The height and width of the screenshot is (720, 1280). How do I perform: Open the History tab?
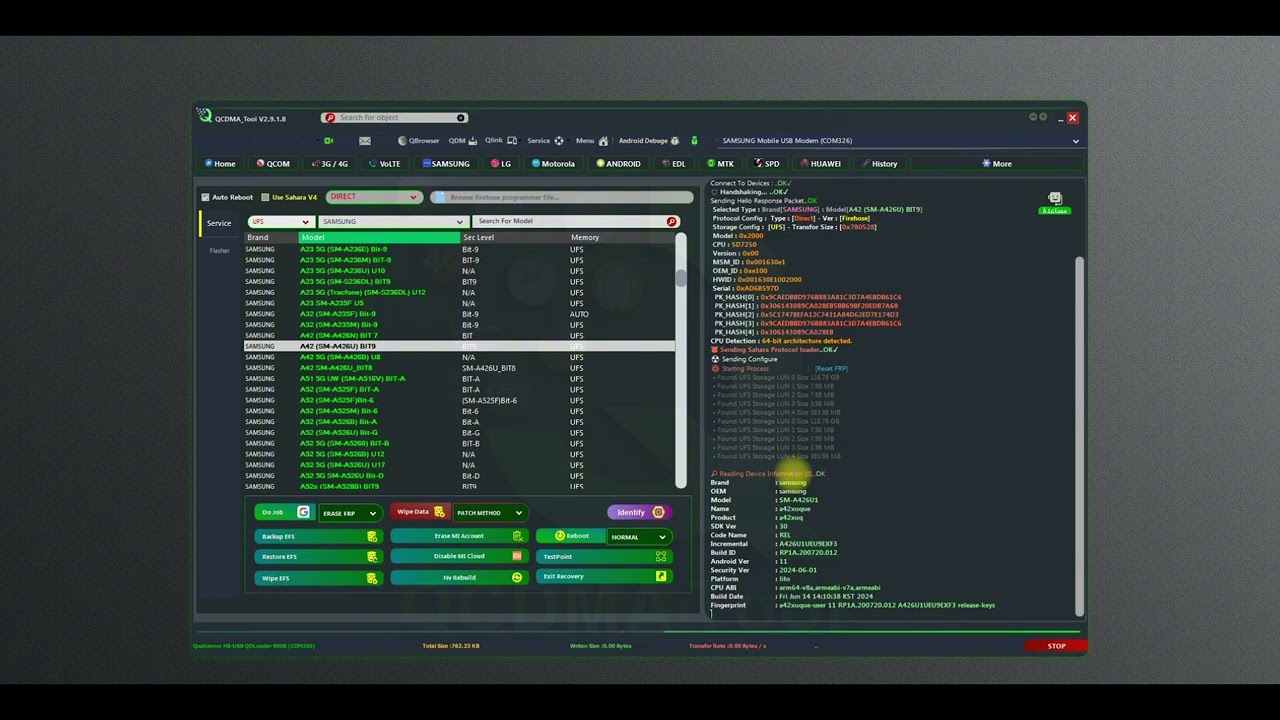(879, 164)
